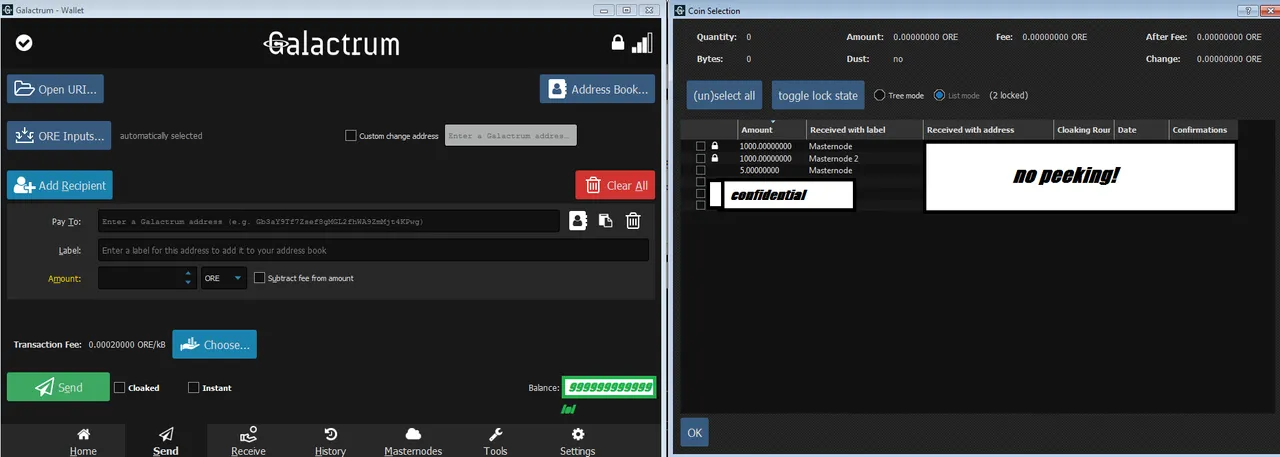
Task: Open the Receive tab
Action: tap(248, 441)
